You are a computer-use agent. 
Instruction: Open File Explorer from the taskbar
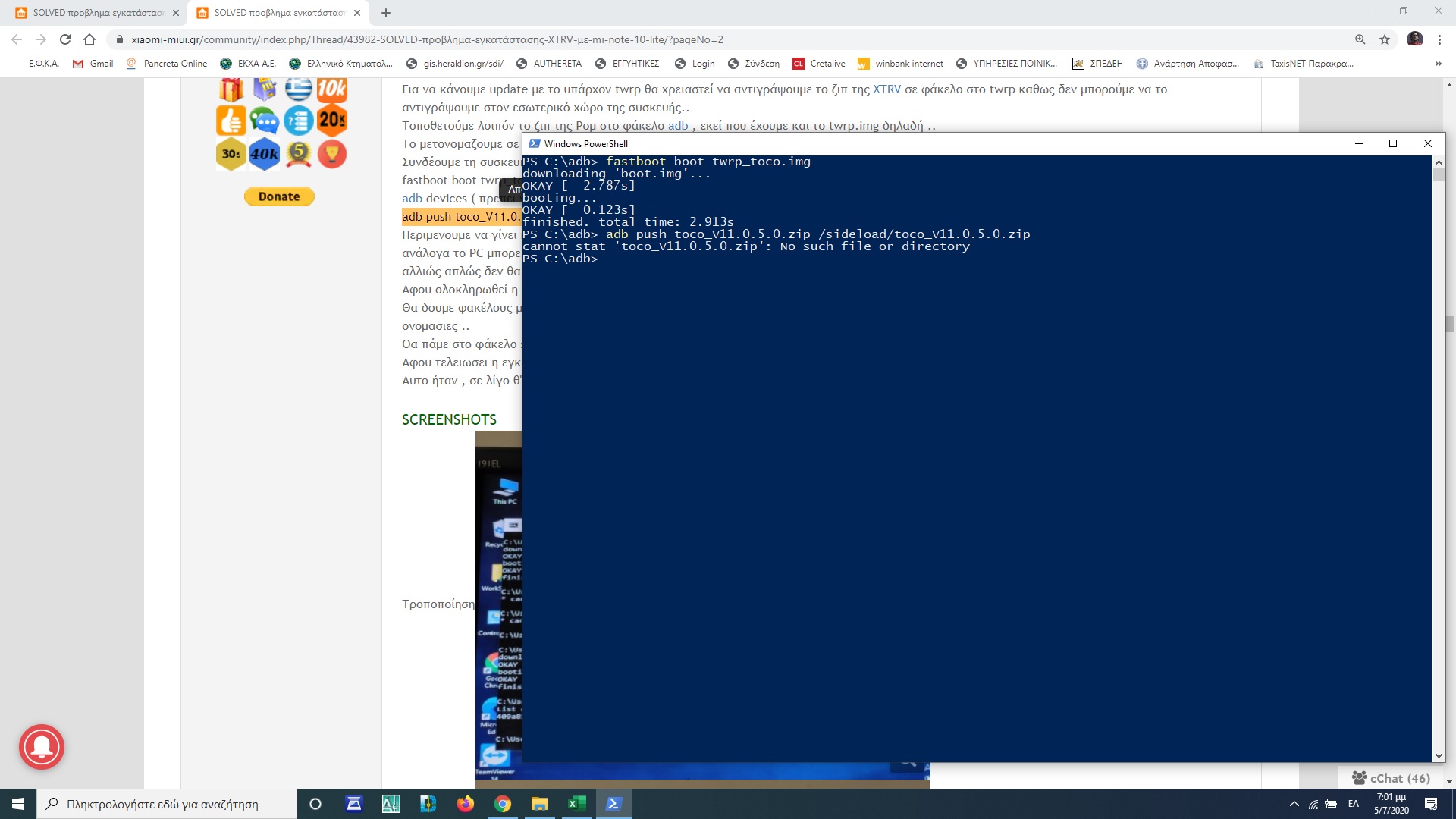click(x=539, y=804)
